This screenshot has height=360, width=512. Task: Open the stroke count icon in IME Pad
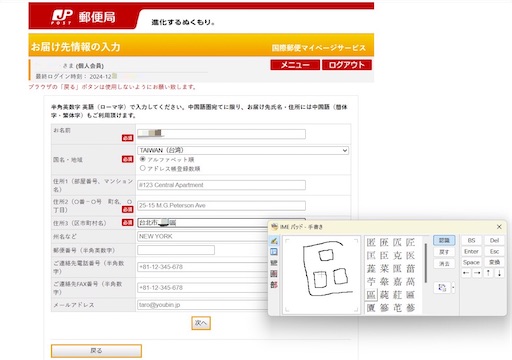tap(274, 274)
